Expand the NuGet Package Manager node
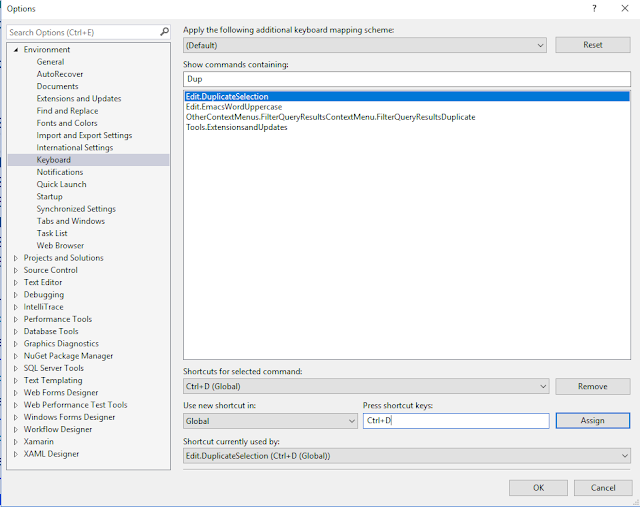This screenshot has height=507, width=640. [16, 356]
